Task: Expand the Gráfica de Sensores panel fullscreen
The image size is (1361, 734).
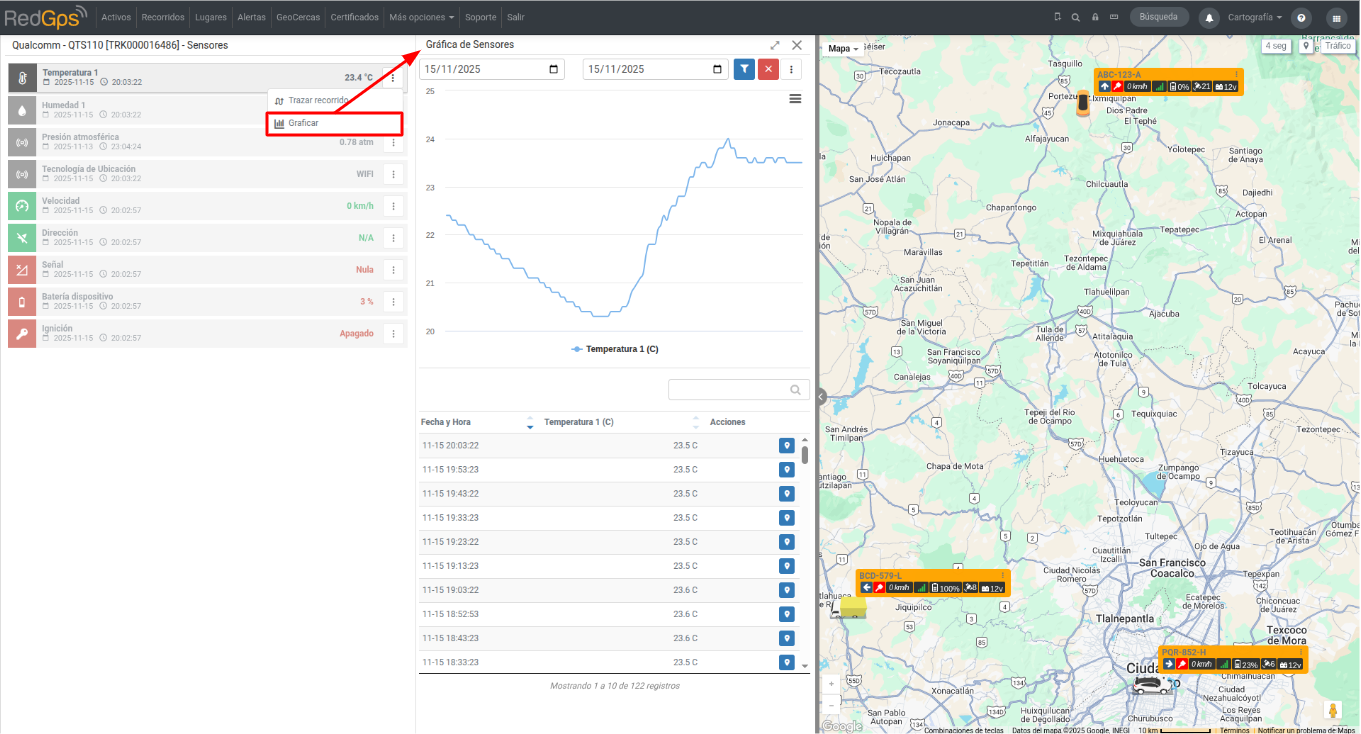Action: click(x=775, y=45)
